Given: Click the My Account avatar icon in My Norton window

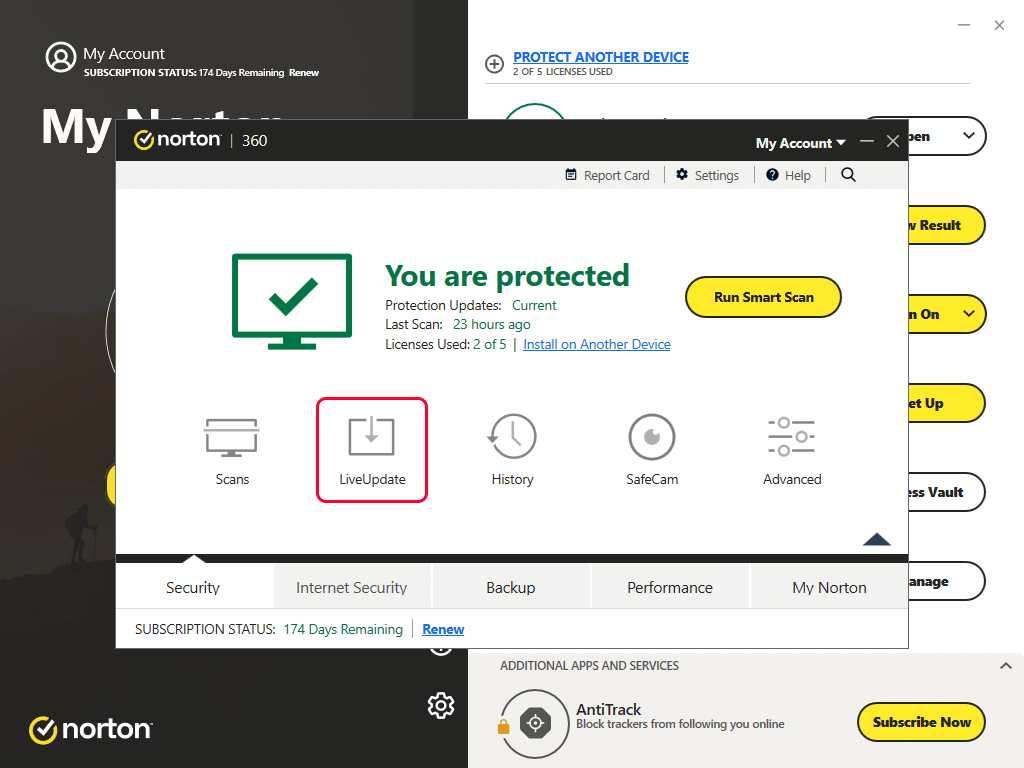Looking at the screenshot, I should point(61,57).
